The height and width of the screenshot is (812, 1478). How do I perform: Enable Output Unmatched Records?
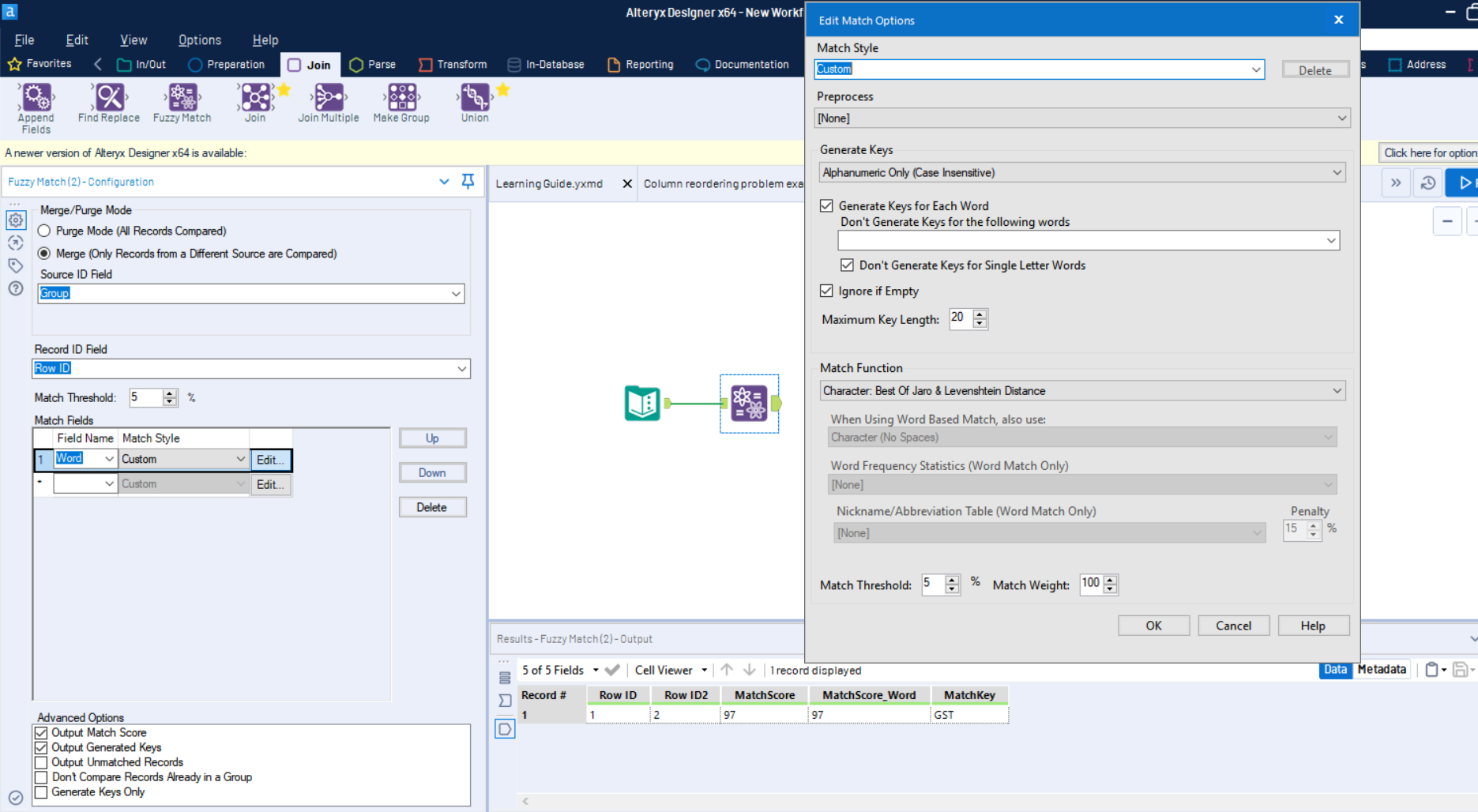pos(41,761)
